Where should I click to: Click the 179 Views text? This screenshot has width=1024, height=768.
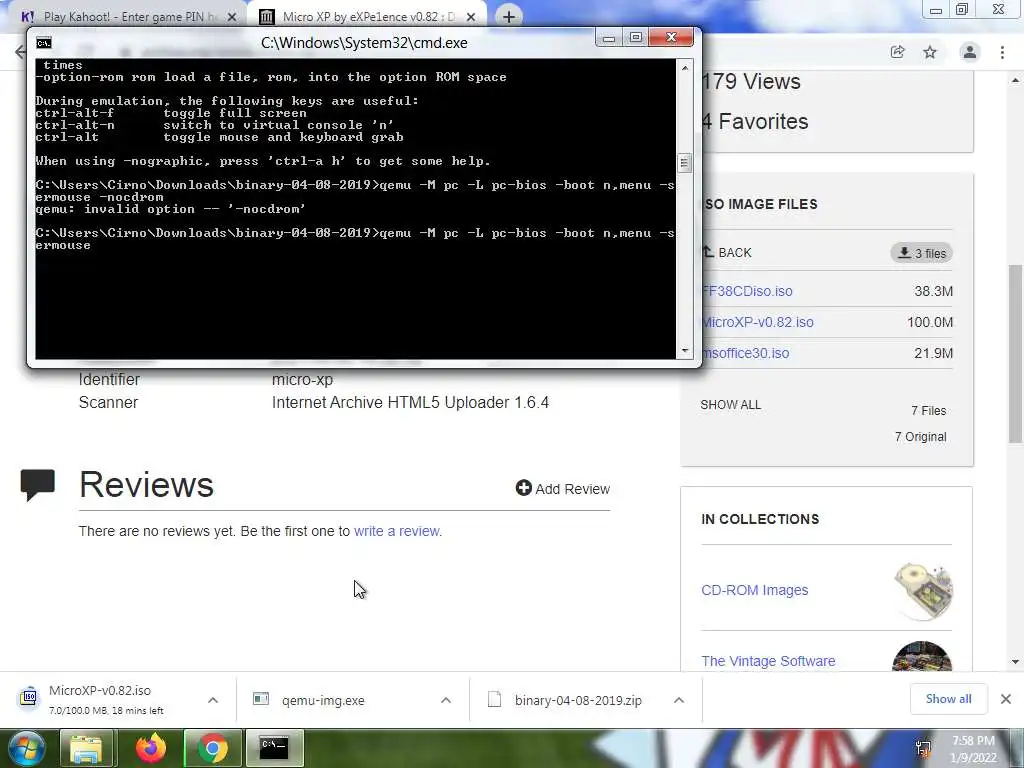(751, 82)
